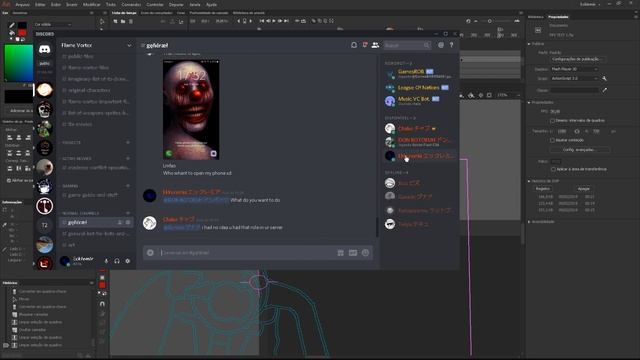This screenshot has height=360, width=640.
Task: Click the advanced settings button in Properties
Action: pyautogui.click(x=579, y=150)
